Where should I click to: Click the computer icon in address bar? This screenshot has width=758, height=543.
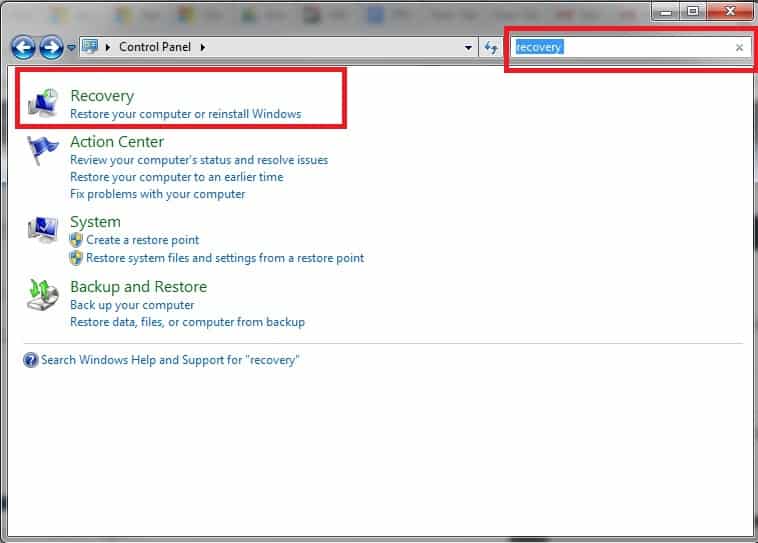pyautogui.click(x=90, y=47)
